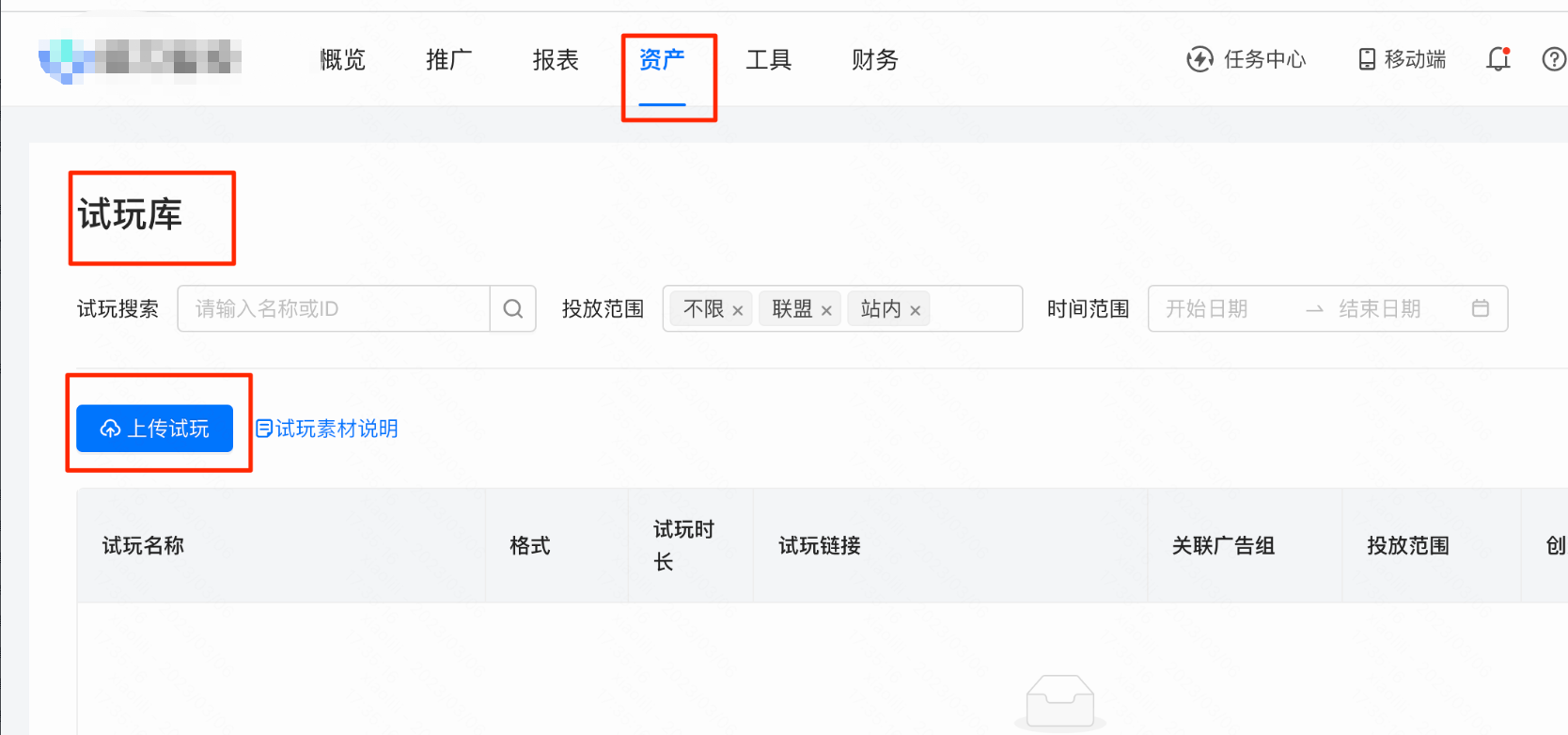Remove the 联盟 tag
Image resolution: width=1568 pixels, height=735 pixels.
[x=826, y=310]
